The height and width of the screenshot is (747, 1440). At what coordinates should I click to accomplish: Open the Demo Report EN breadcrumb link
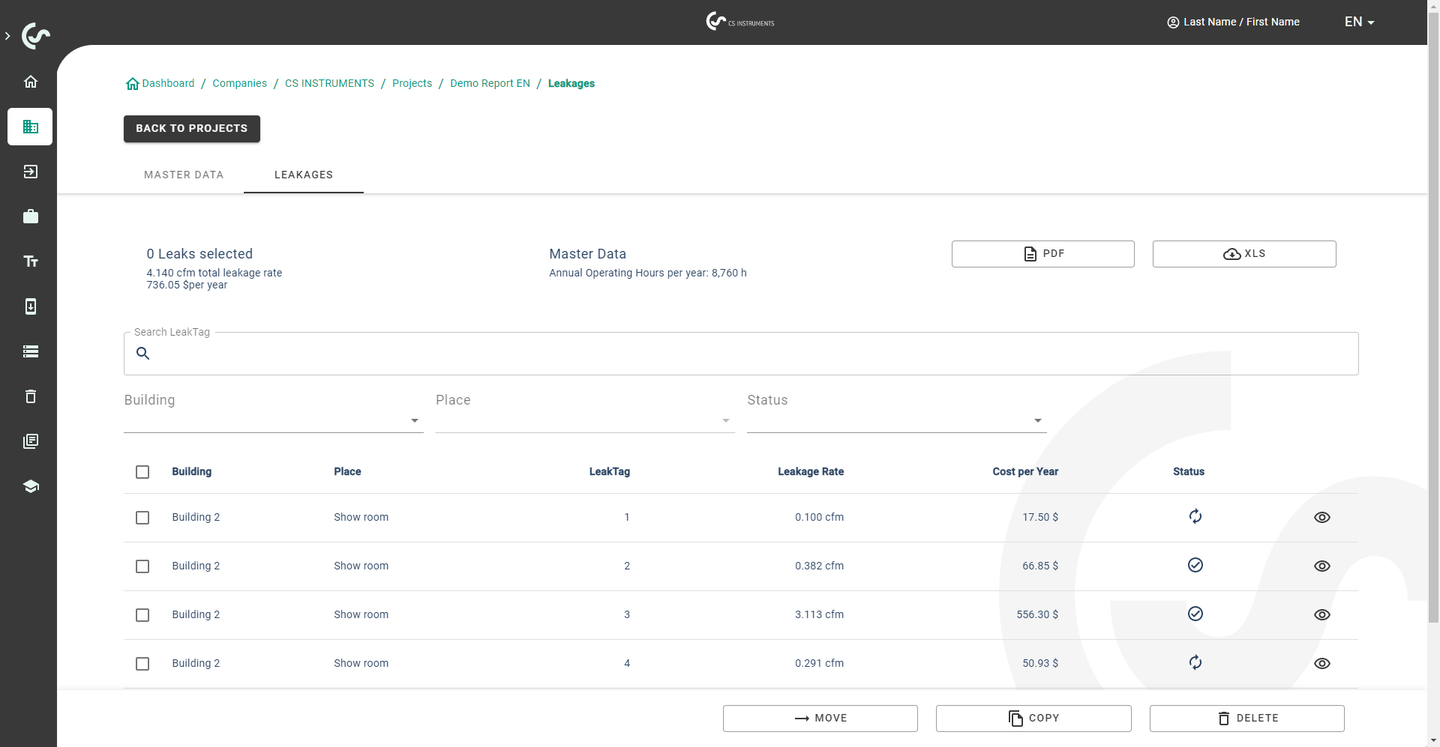(490, 83)
